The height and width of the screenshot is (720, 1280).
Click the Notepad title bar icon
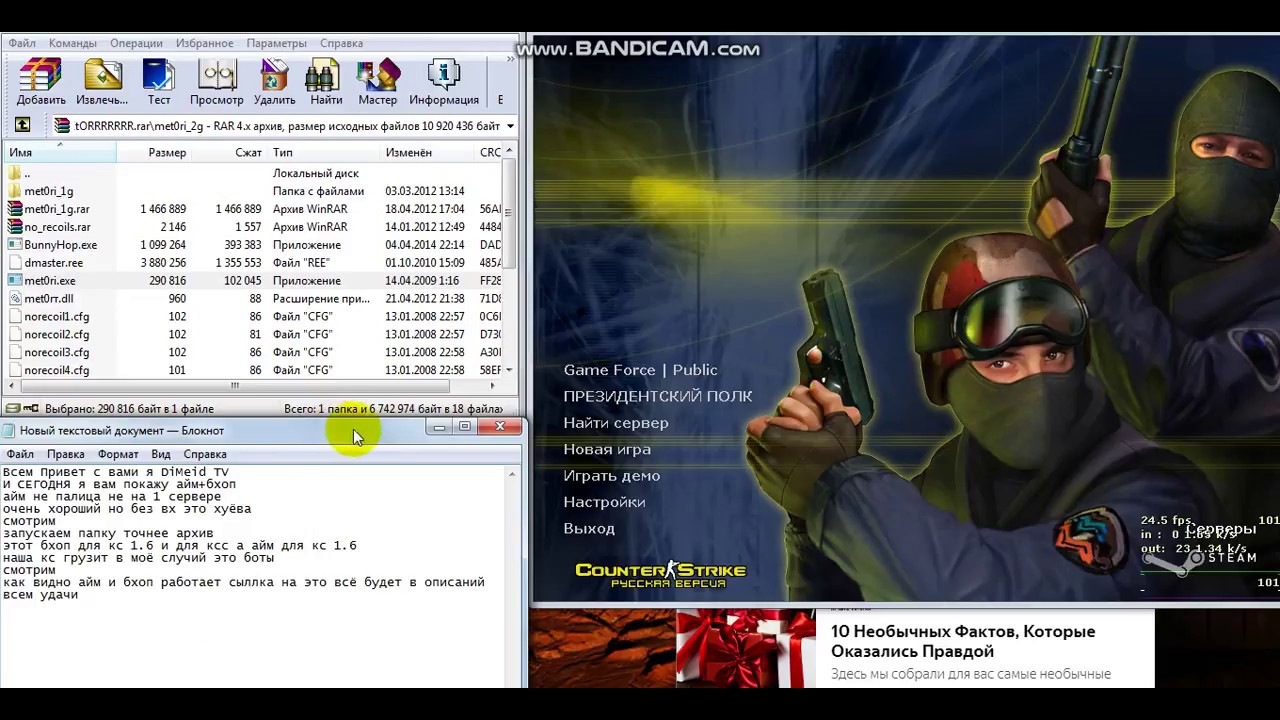[x=9, y=431]
